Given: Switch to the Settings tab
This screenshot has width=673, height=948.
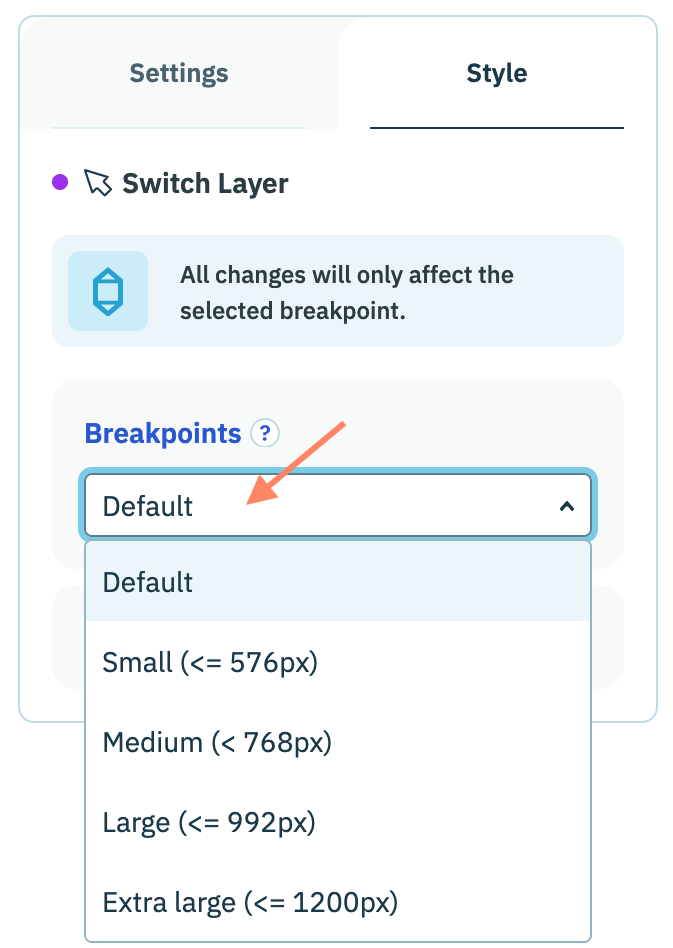Looking at the screenshot, I should pyautogui.click(x=179, y=73).
